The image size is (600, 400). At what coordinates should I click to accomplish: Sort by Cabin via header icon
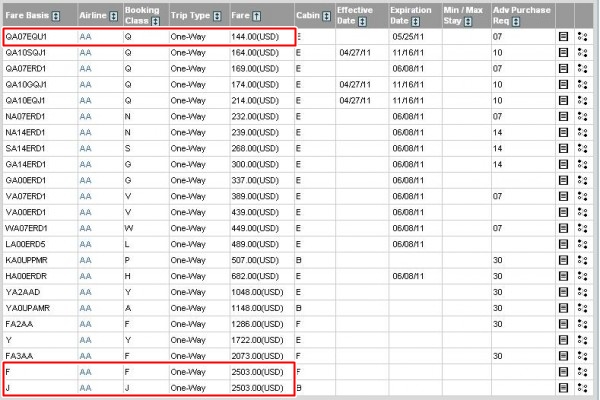coord(326,16)
